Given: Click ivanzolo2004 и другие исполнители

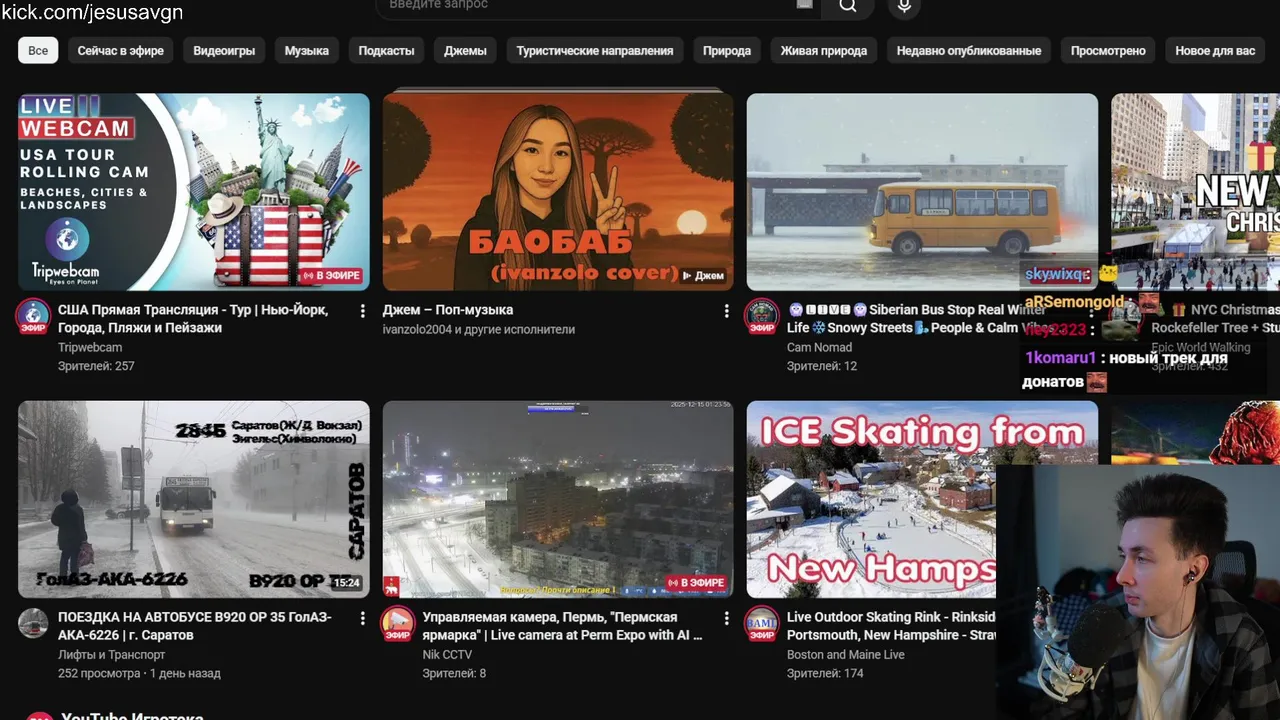Looking at the screenshot, I should pos(479,329).
